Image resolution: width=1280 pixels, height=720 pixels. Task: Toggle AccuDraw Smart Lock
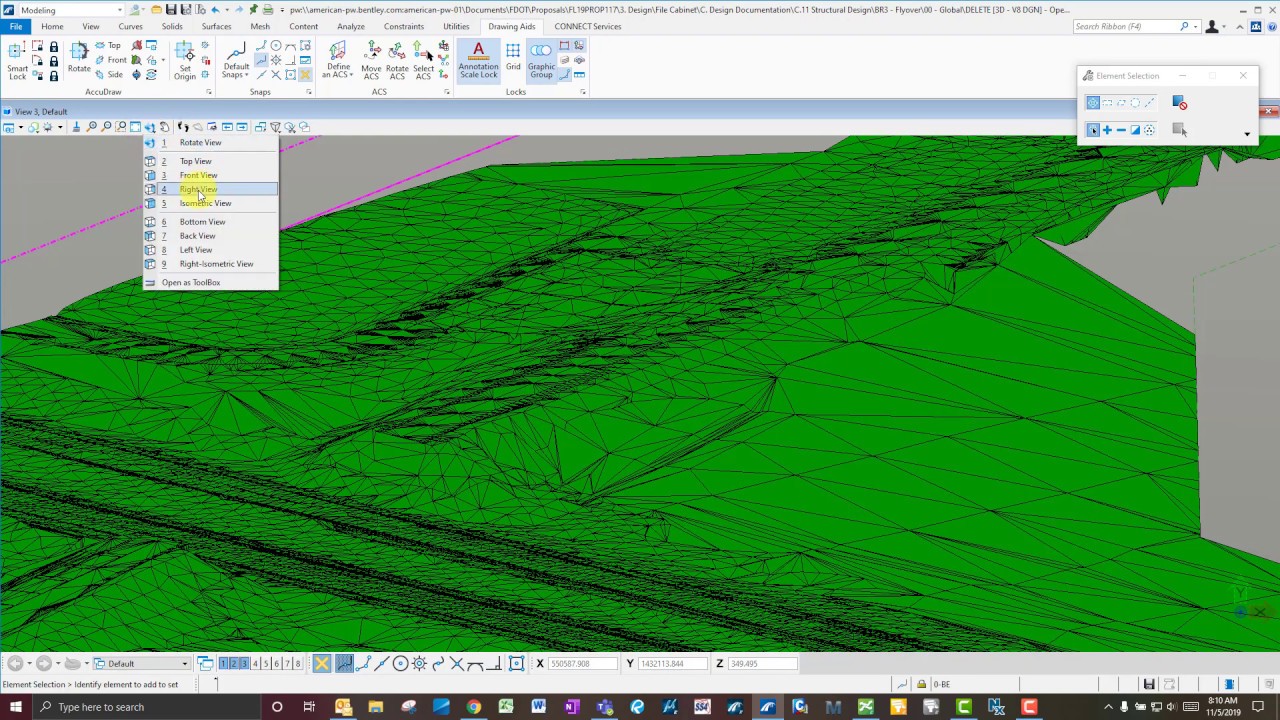click(x=18, y=62)
